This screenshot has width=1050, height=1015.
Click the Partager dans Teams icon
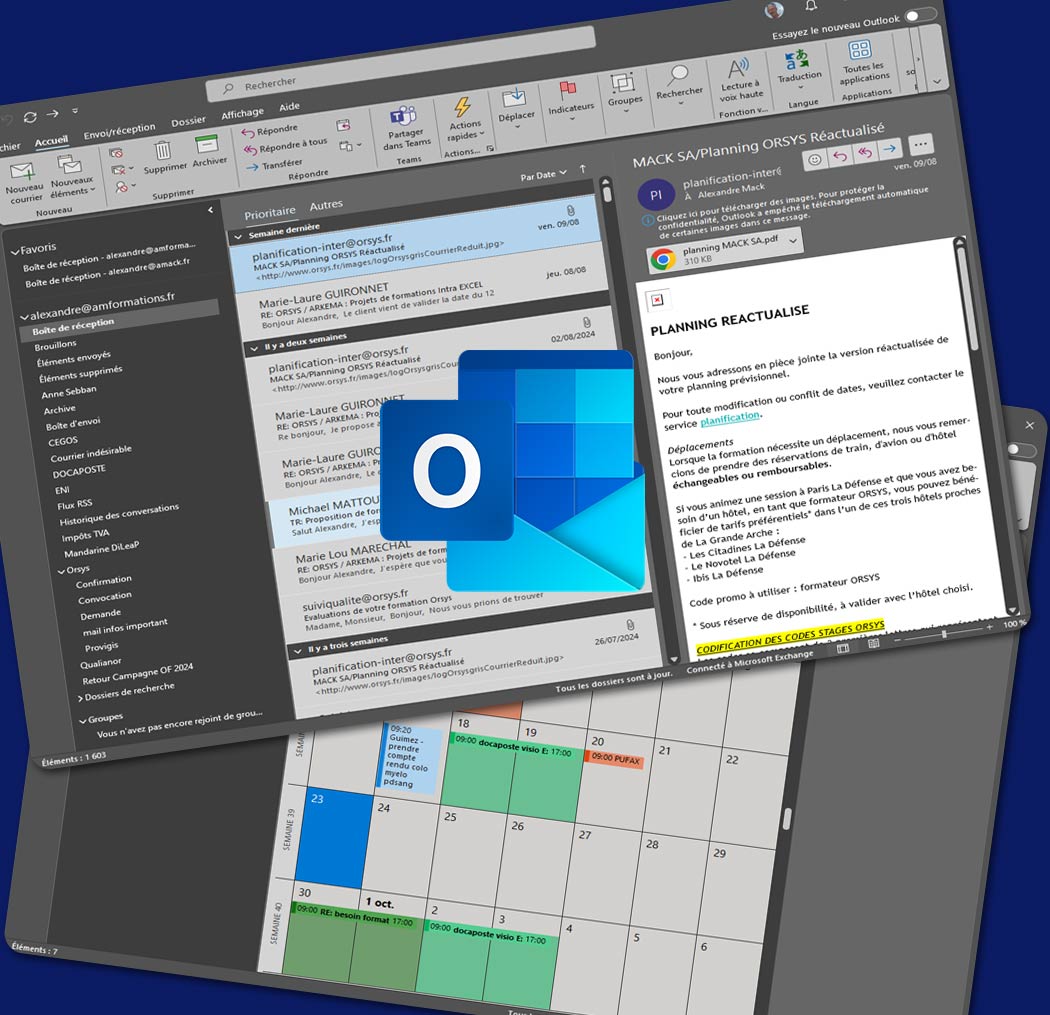(403, 116)
